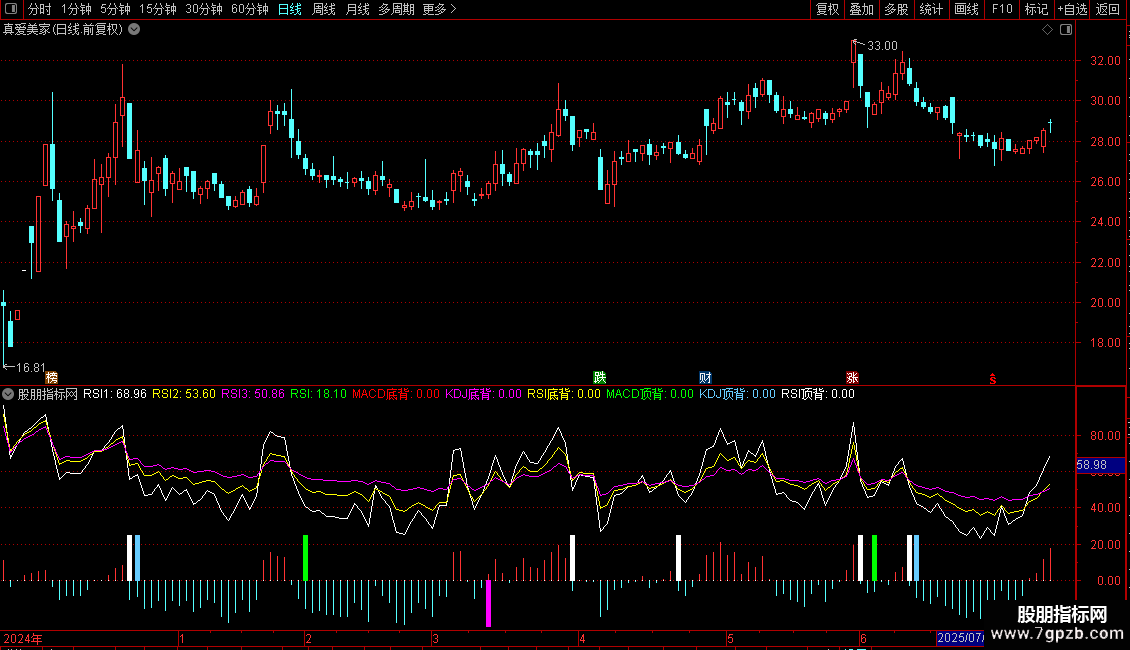Select the 周线 weekly chart tab
The width and height of the screenshot is (1130, 650).
pos(324,9)
